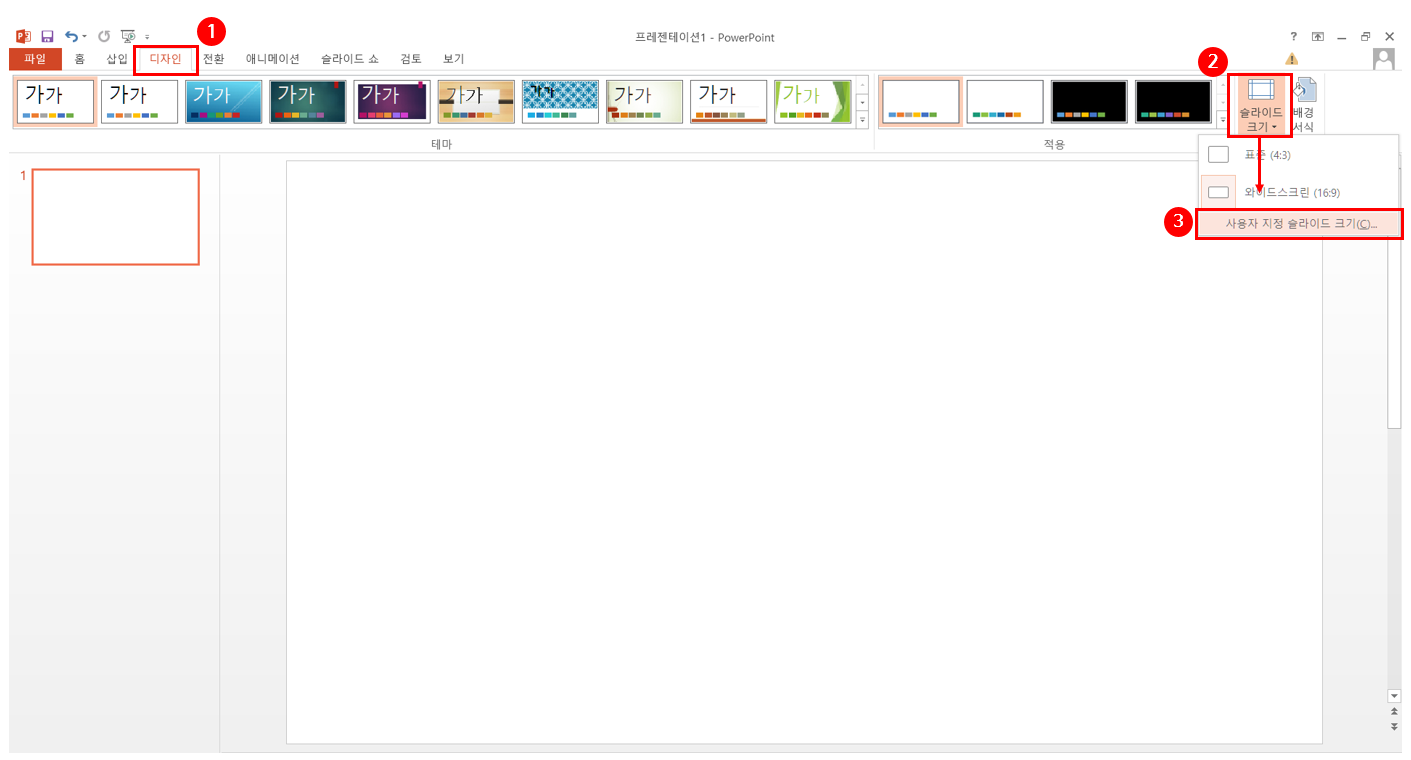This screenshot has width=1411, height=760.
Task: Choose the second black variant thumbnail
Action: click(x=1173, y=102)
